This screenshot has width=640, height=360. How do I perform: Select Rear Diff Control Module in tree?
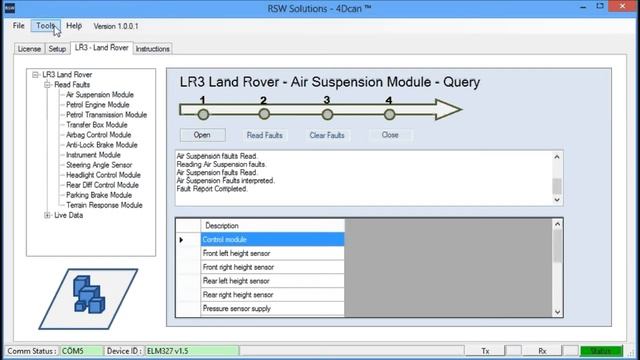coord(102,185)
